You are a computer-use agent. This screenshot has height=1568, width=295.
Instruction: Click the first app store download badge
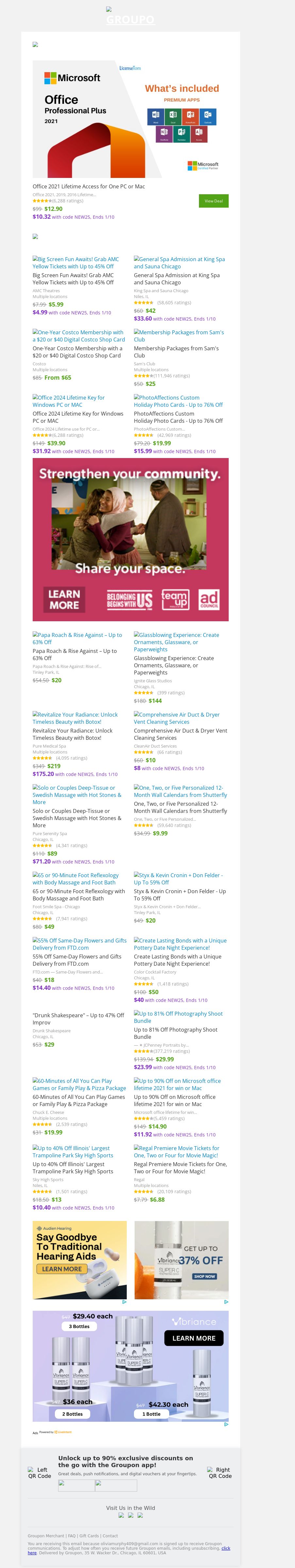pos(76,1485)
